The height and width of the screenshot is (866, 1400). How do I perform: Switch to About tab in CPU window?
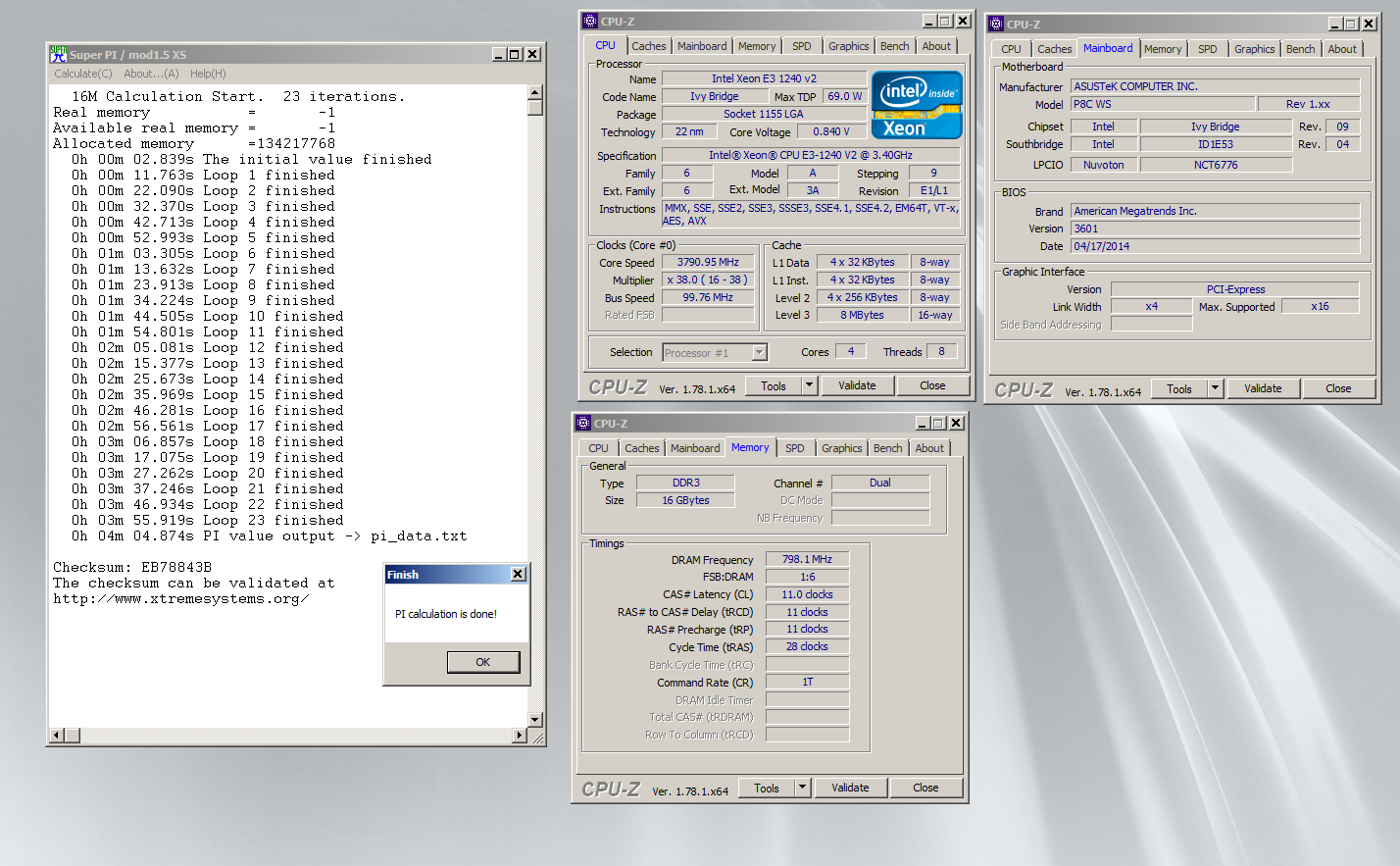pyautogui.click(x=936, y=46)
